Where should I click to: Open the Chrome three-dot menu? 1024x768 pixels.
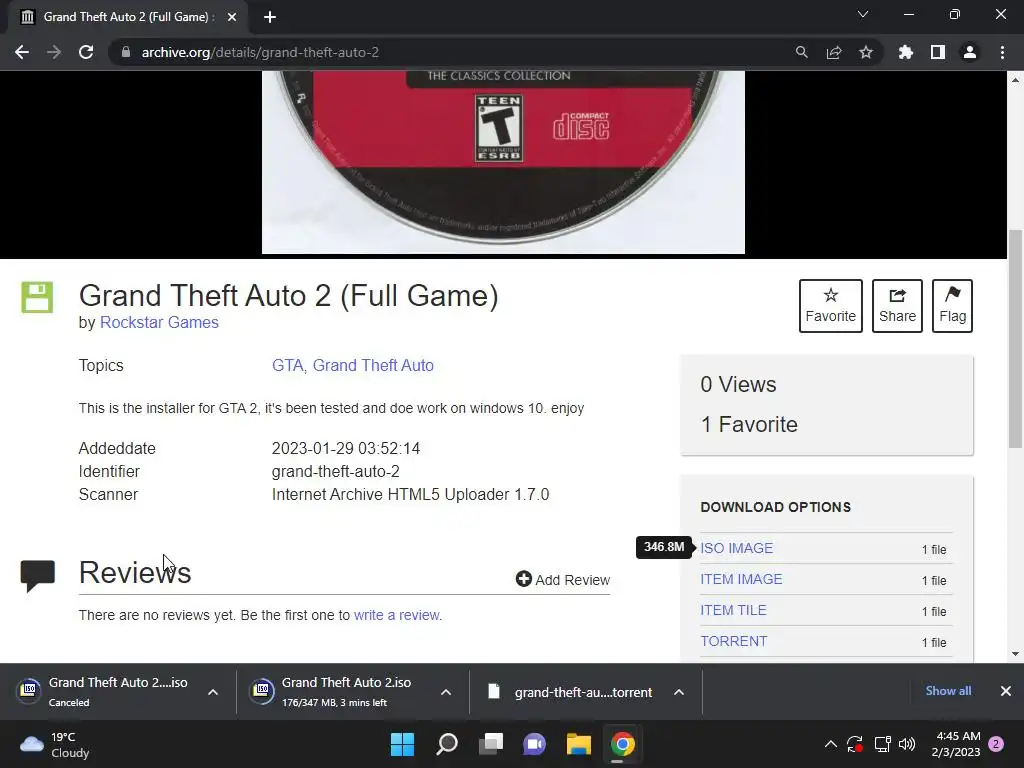click(x=1002, y=52)
